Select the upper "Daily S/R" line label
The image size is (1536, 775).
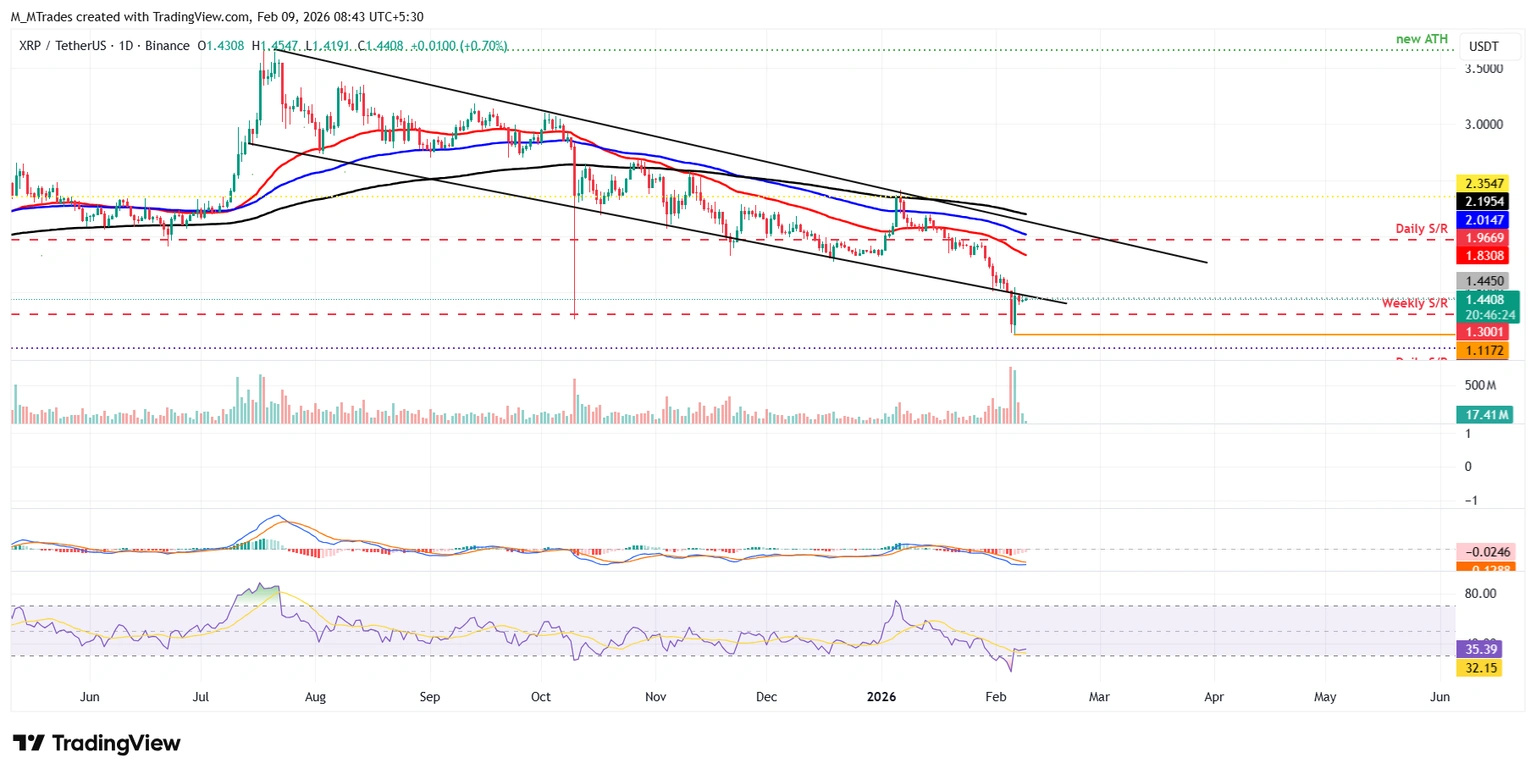1422,229
